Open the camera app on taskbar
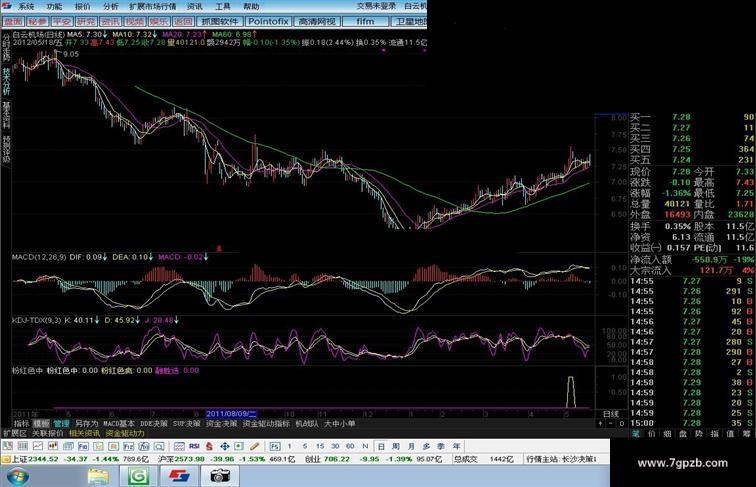This screenshot has height=487, width=756. pos(219,476)
